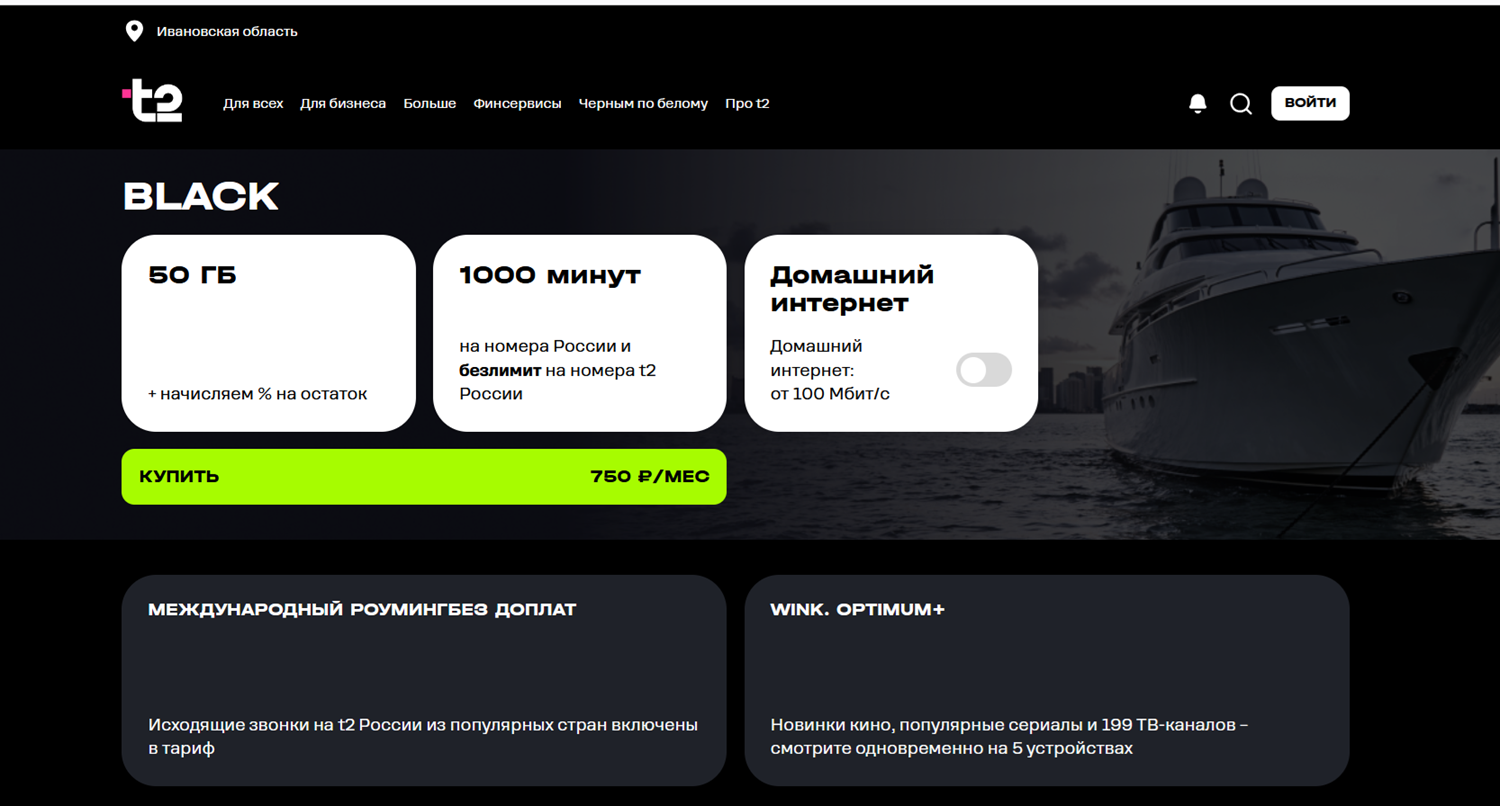The height and width of the screenshot is (806, 1500).
Task: Open notifications bell icon
Action: [x=1198, y=103]
